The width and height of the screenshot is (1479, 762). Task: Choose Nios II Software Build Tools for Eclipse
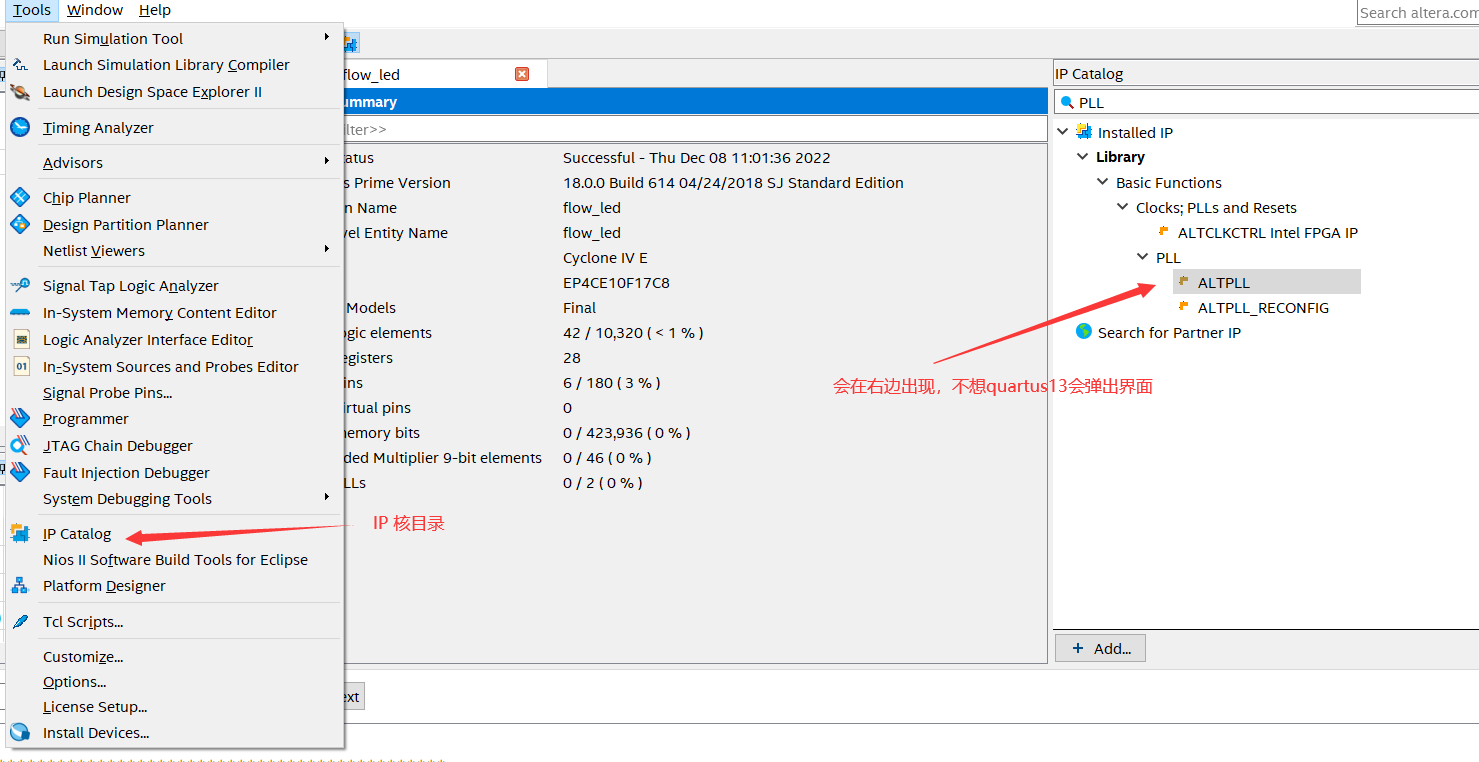tap(175, 560)
